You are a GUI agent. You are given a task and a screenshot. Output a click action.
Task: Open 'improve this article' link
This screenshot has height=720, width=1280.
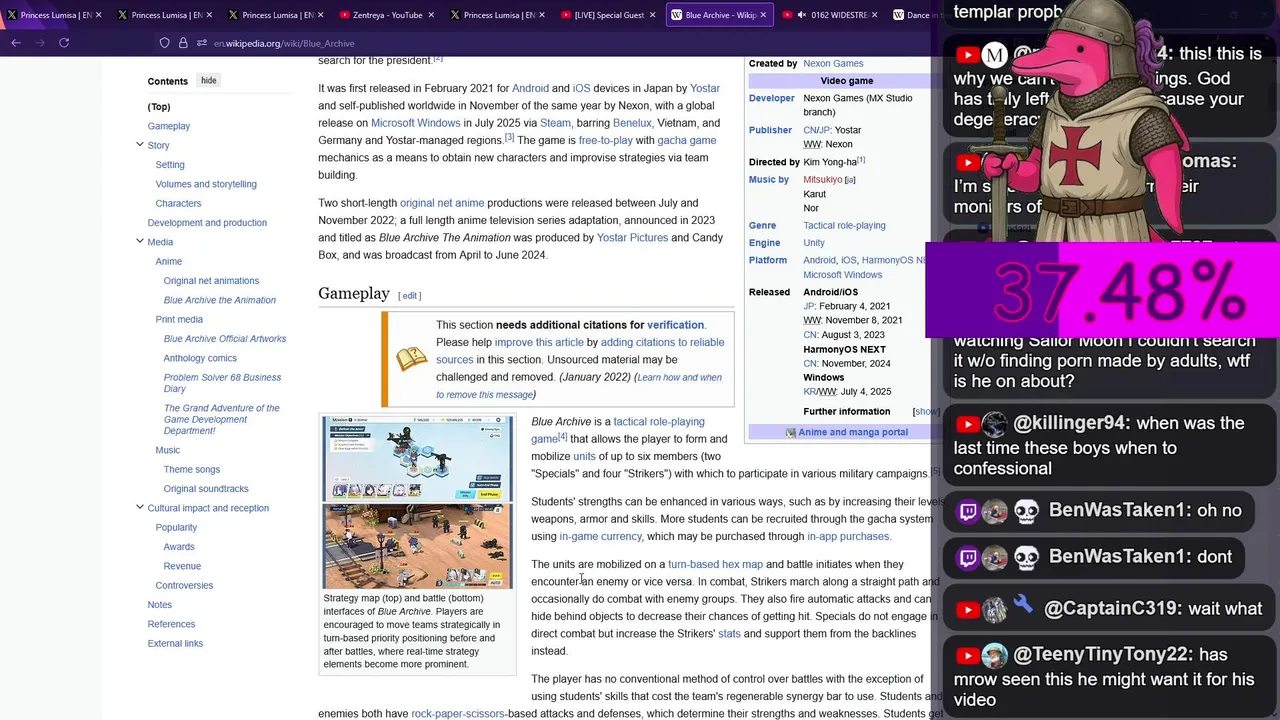[x=539, y=343]
